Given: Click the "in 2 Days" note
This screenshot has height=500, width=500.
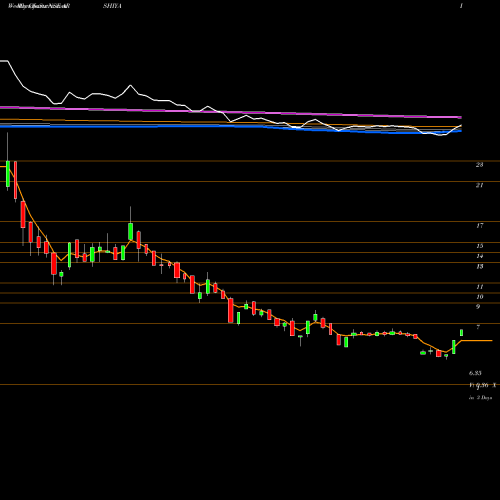Looking at the screenshot, I should [x=480, y=398].
